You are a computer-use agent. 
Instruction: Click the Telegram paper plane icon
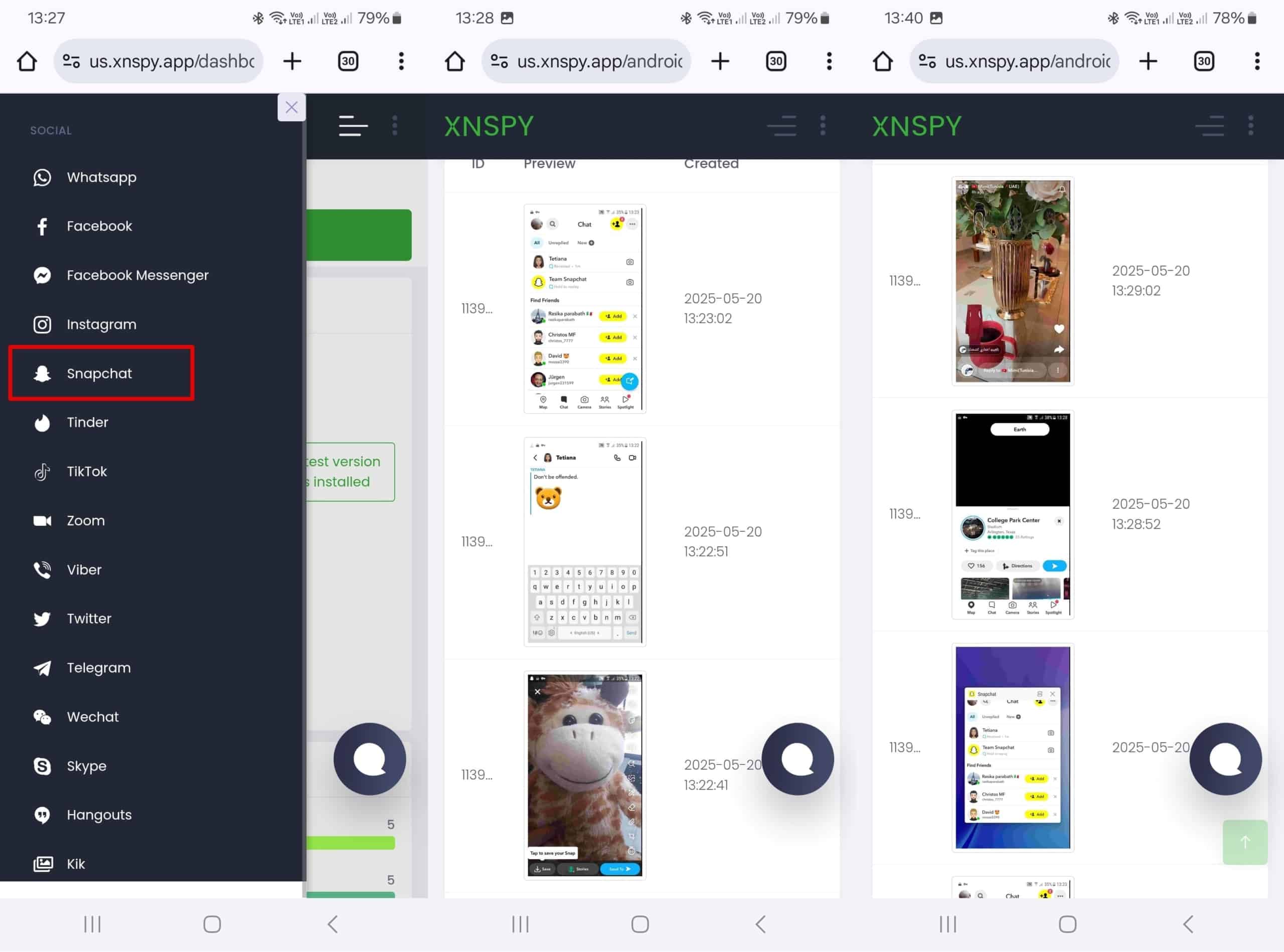click(42, 668)
